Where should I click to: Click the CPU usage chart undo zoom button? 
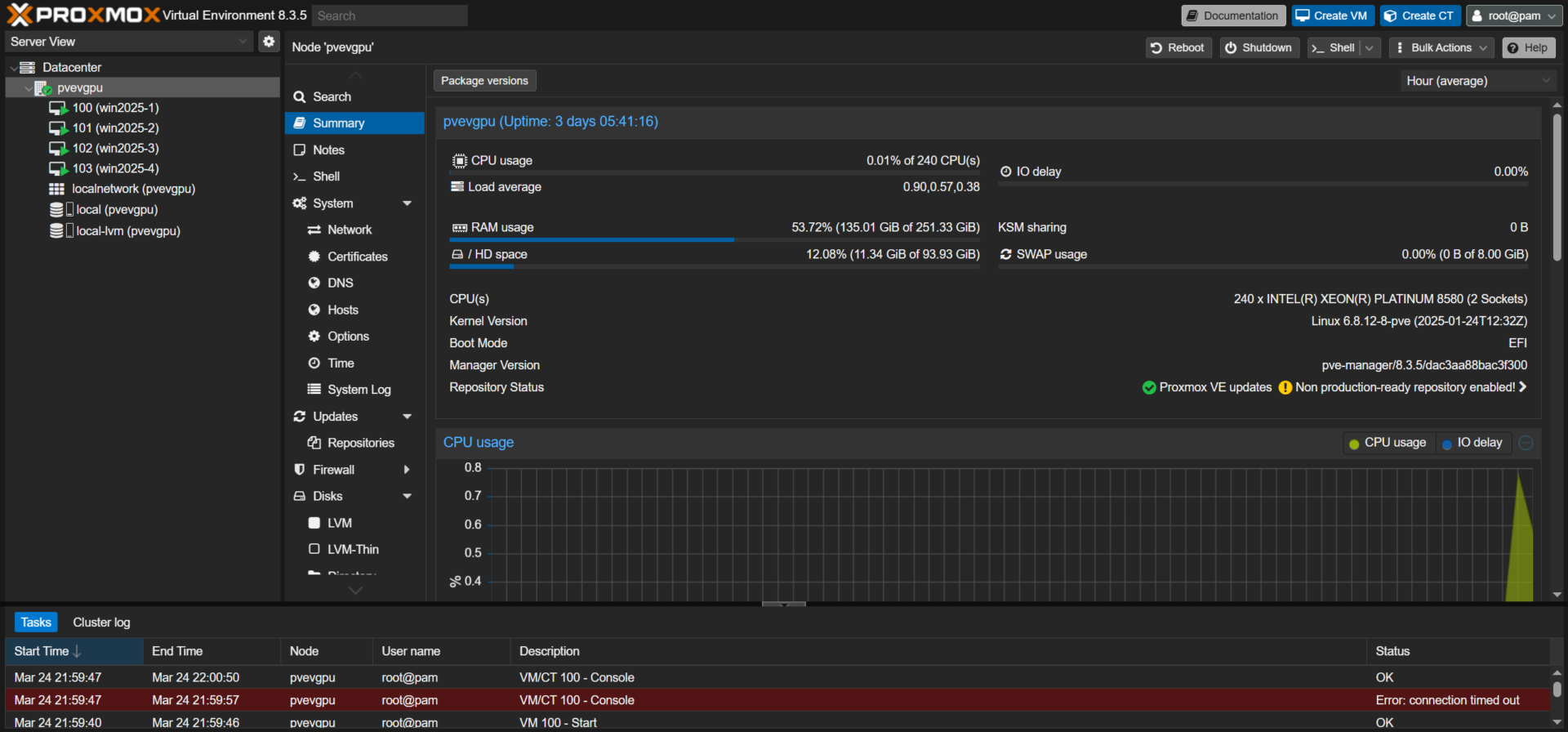tap(1526, 443)
